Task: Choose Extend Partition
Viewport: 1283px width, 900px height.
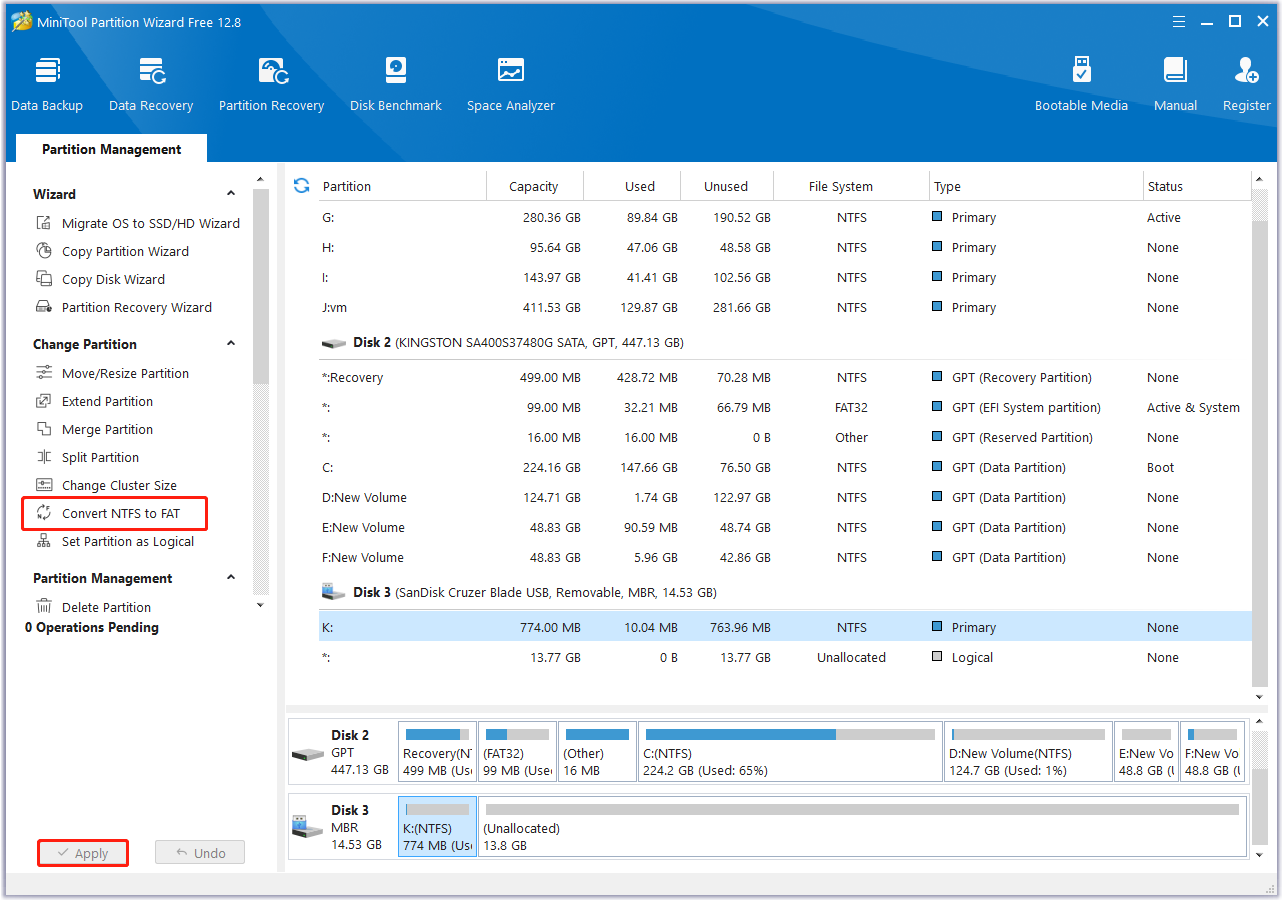Action: coord(94,402)
